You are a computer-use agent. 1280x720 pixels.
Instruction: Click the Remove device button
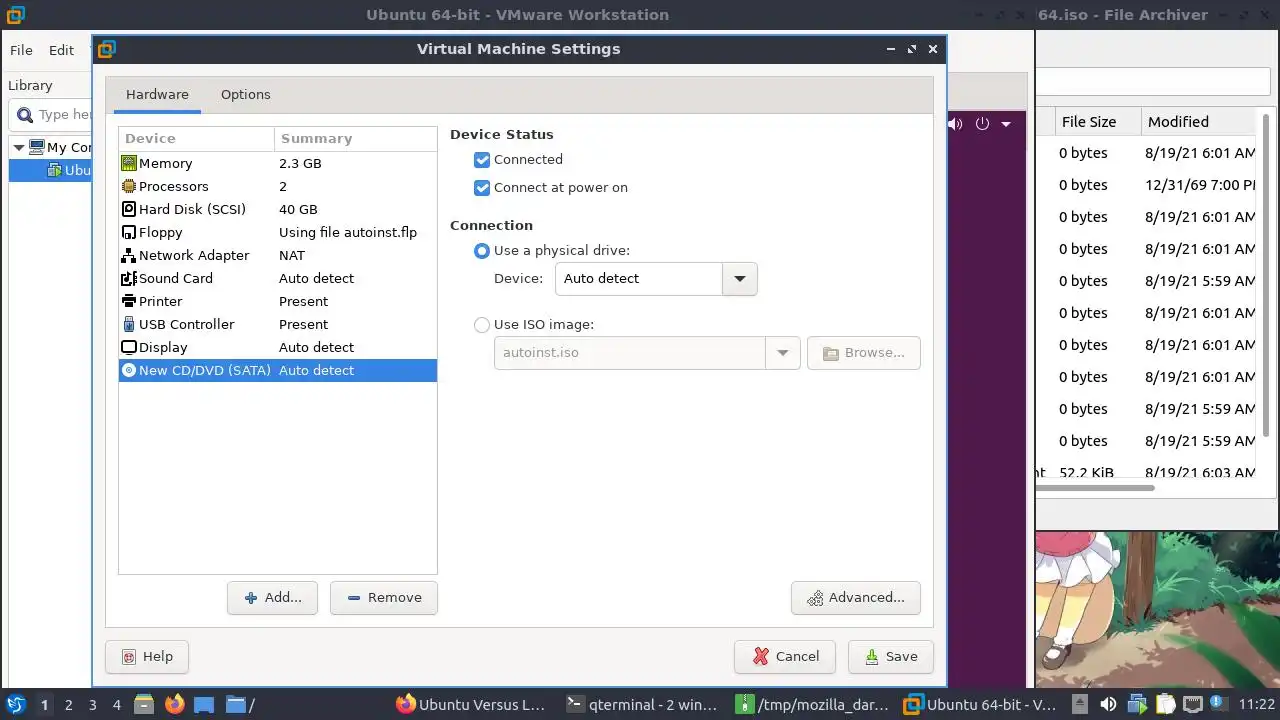click(x=384, y=598)
